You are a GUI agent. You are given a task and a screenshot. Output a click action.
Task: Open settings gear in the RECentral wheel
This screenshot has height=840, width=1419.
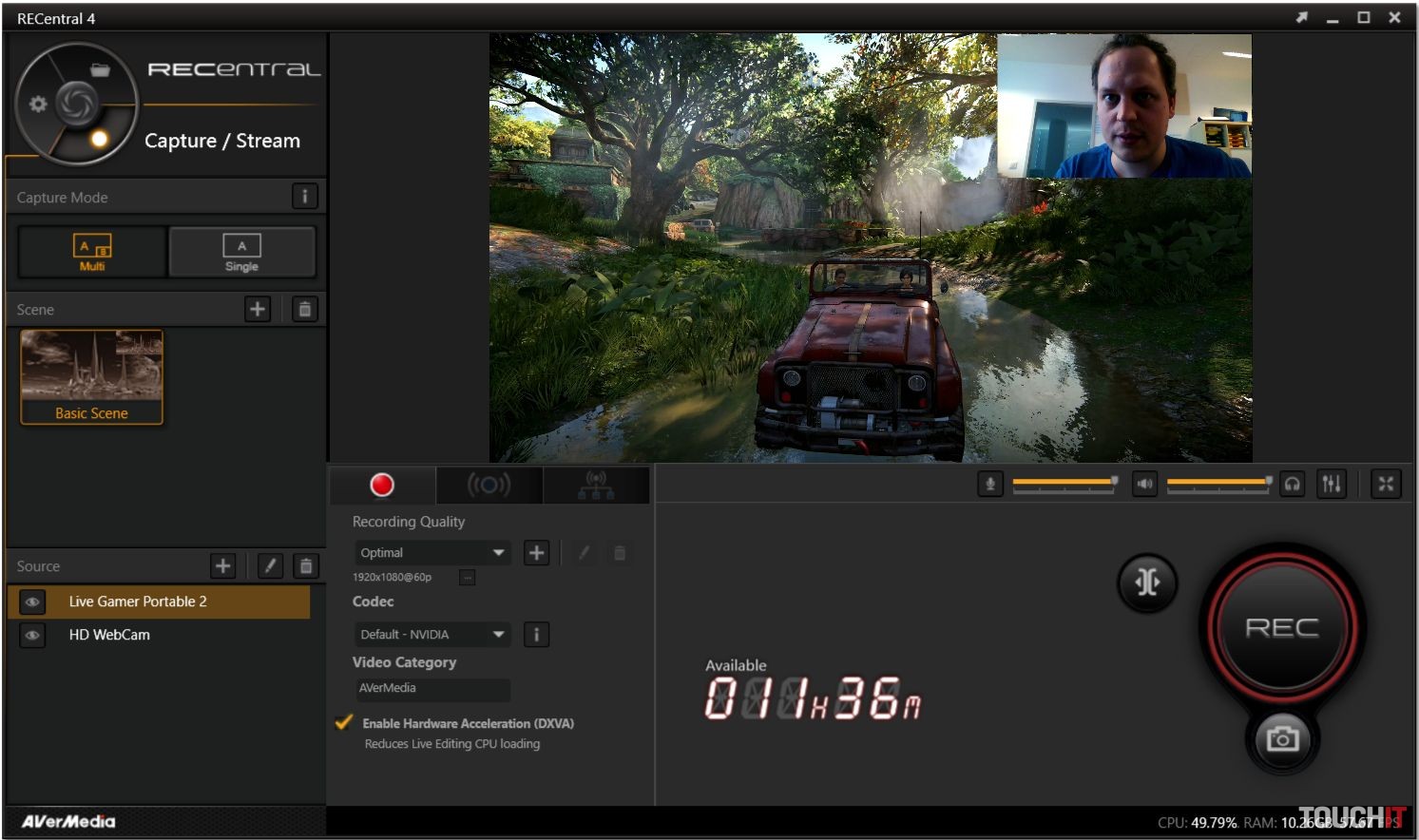[38, 104]
